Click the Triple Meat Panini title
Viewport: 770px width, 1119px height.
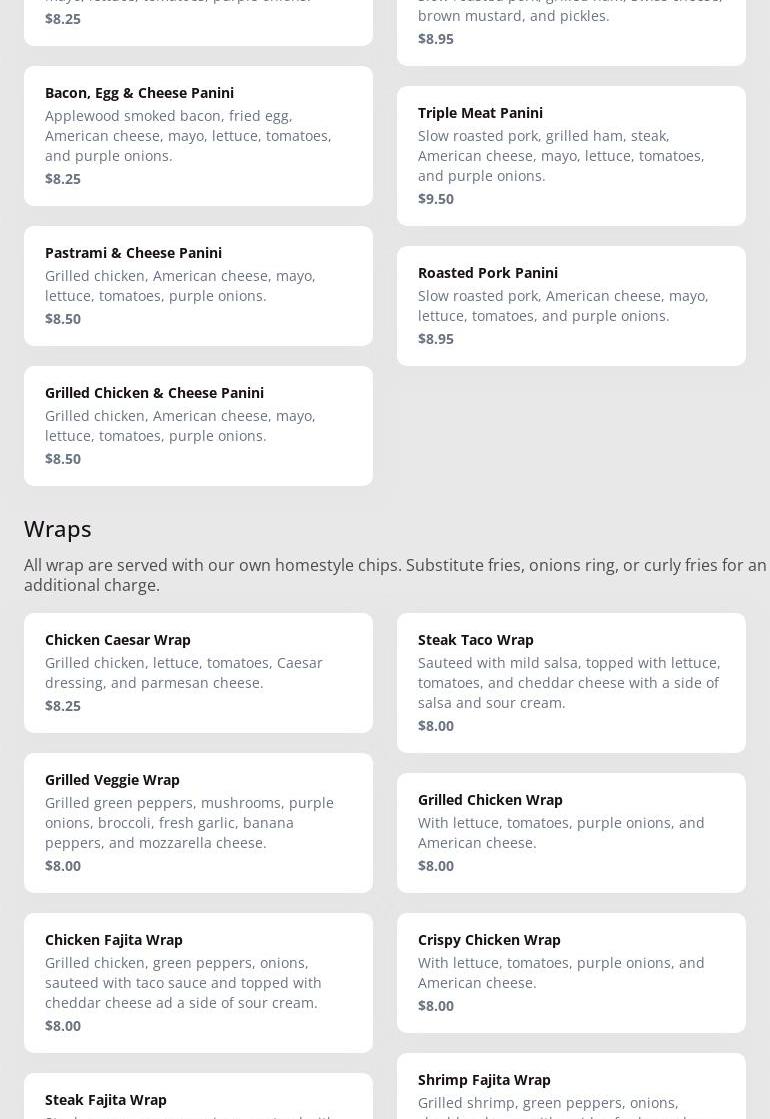pos(480,113)
